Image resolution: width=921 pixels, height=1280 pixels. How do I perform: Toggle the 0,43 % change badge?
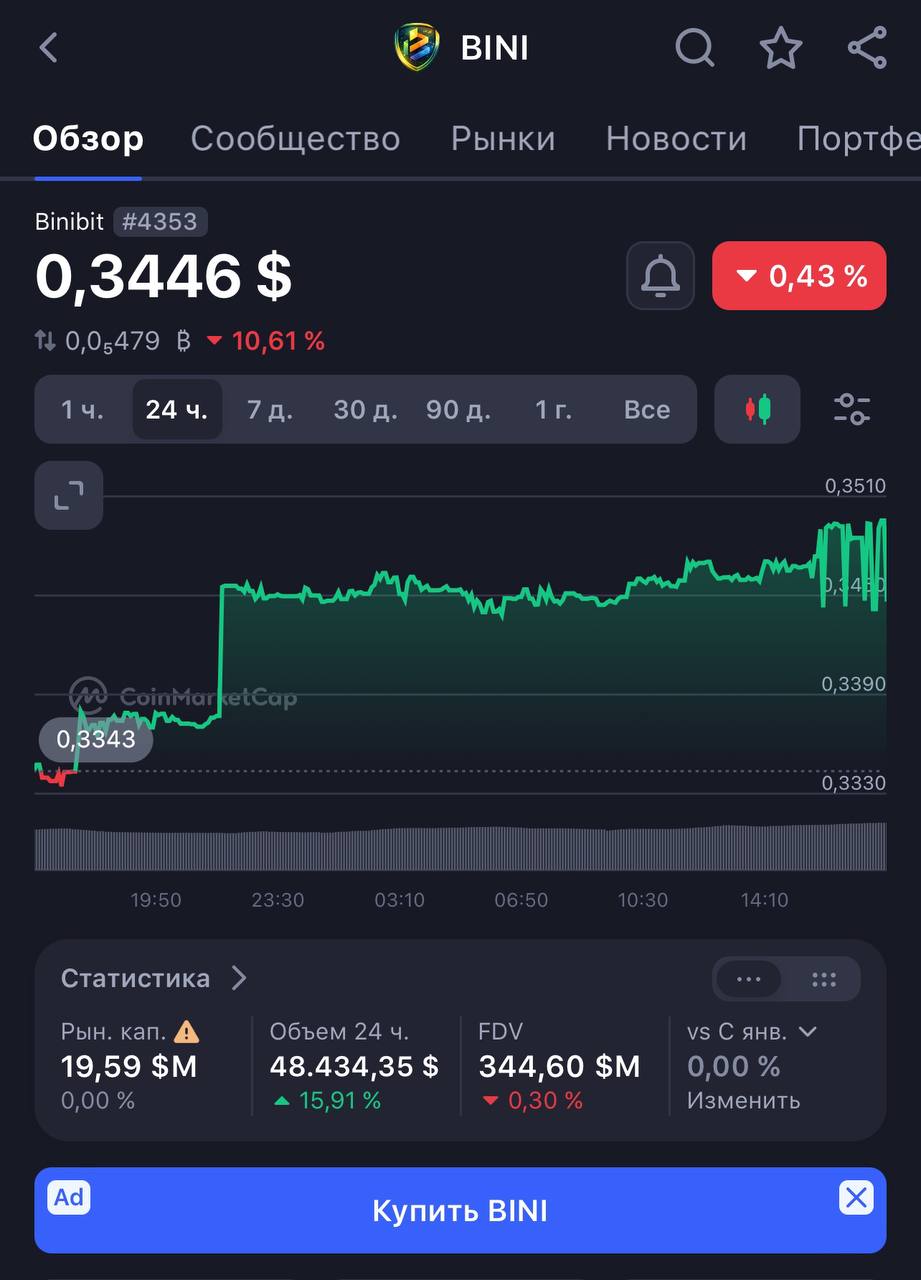(799, 275)
